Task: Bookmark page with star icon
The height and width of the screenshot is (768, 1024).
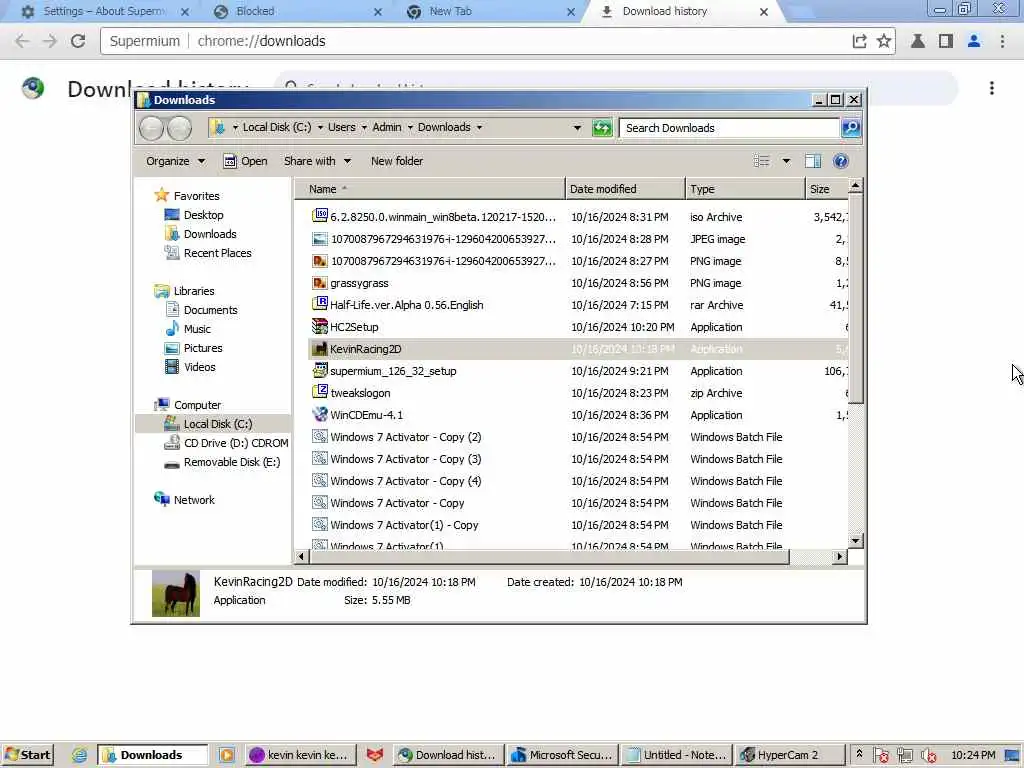Action: [884, 41]
